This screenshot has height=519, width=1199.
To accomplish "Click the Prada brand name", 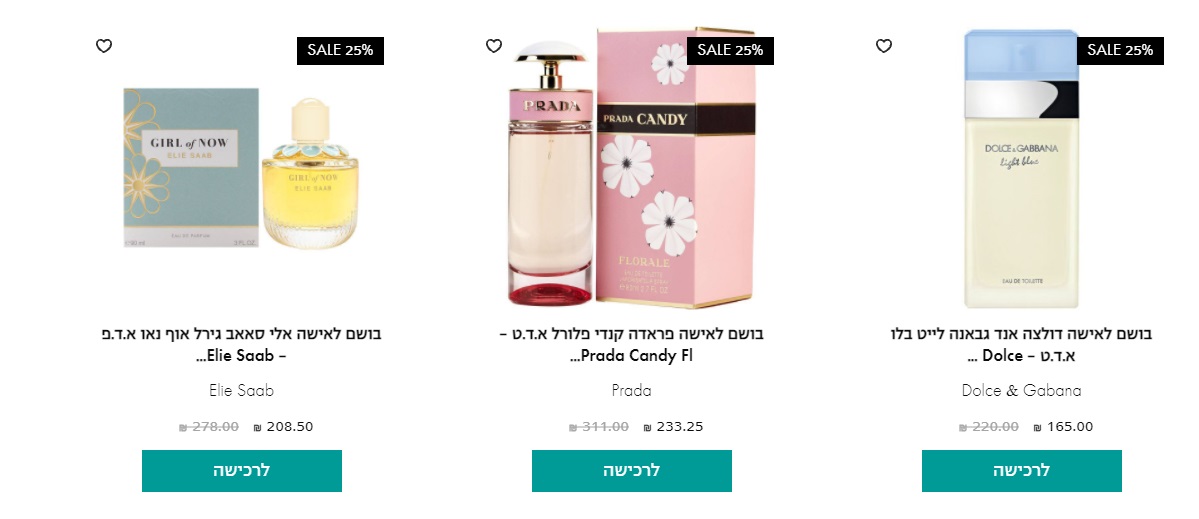I will 632,391.
